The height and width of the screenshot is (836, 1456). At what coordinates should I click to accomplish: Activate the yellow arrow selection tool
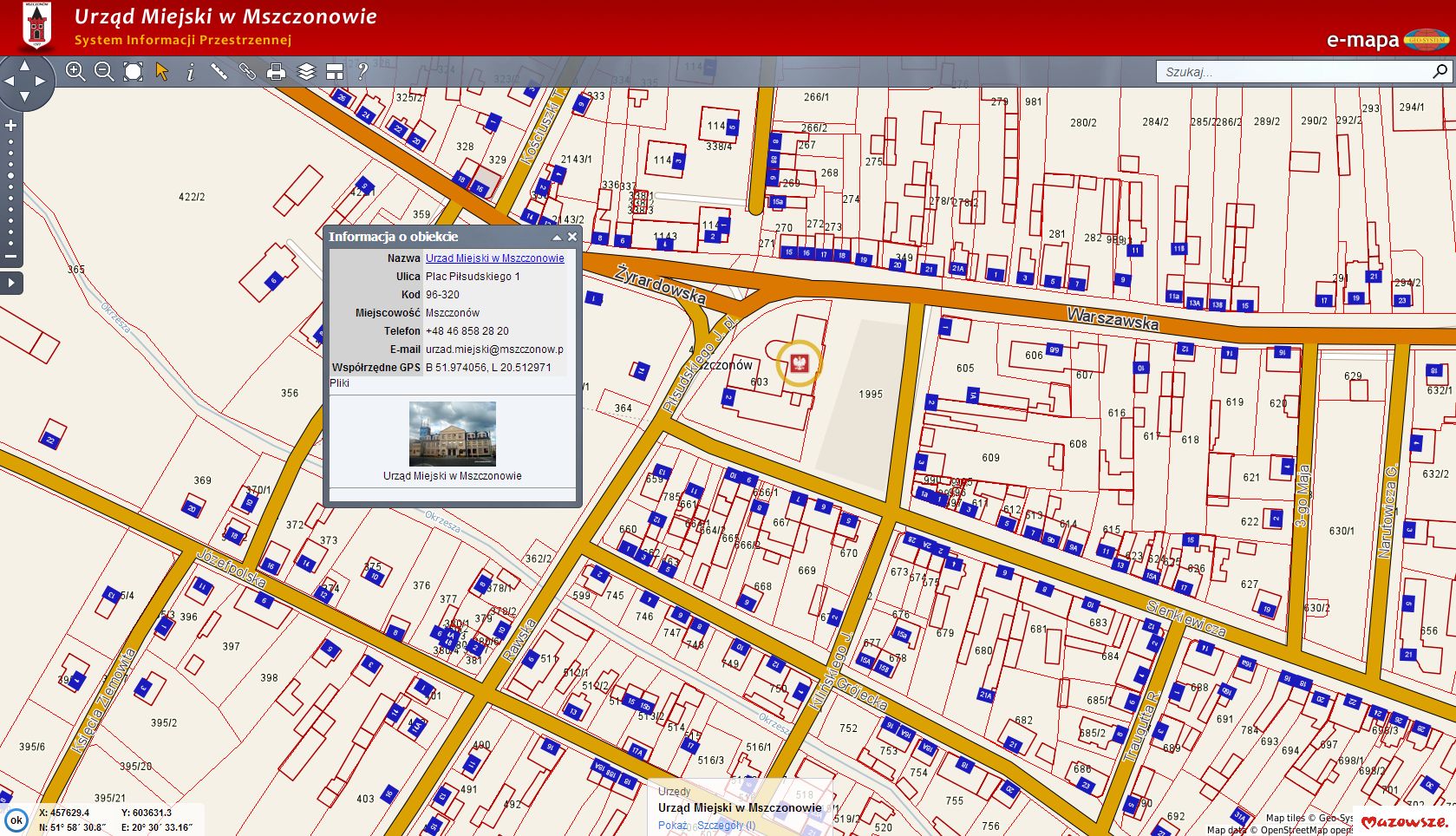tap(162, 72)
